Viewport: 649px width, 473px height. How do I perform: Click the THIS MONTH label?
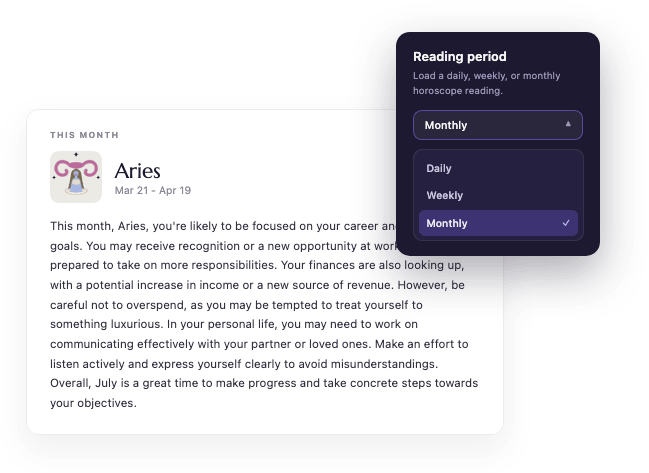click(x=84, y=135)
